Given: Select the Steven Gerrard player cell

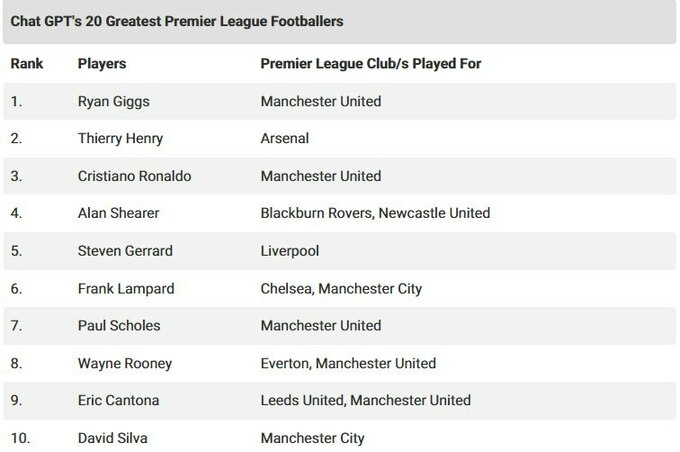Looking at the screenshot, I should pyautogui.click(x=124, y=251).
